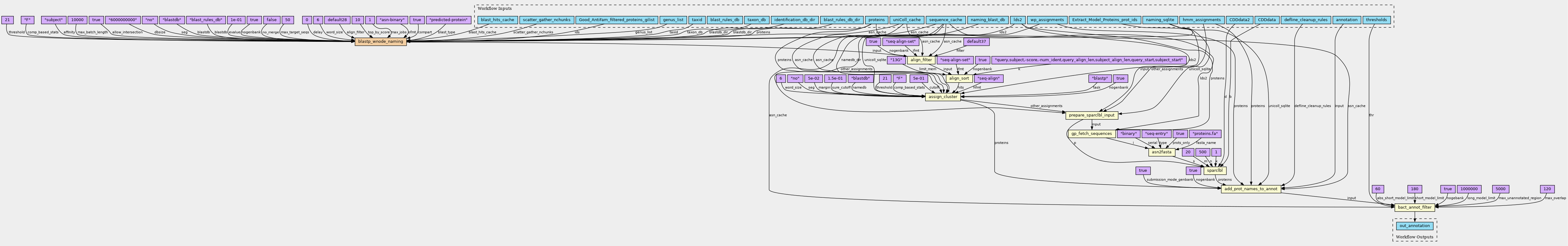Click the false no_merge value node
The width and height of the screenshot is (1568, 246).
(x=272, y=20)
